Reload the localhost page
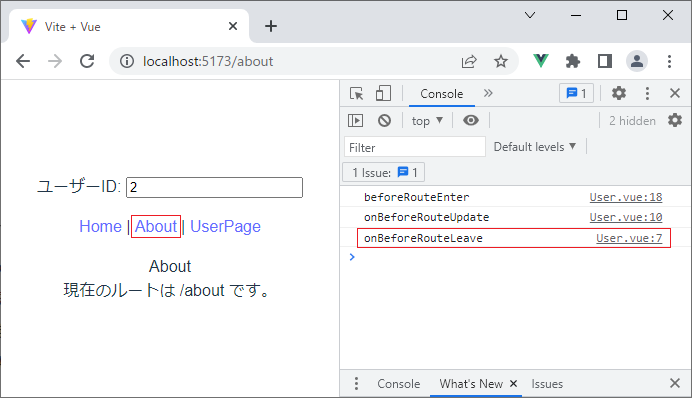The height and width of the screenshot is (398, 692). [87, 61]
